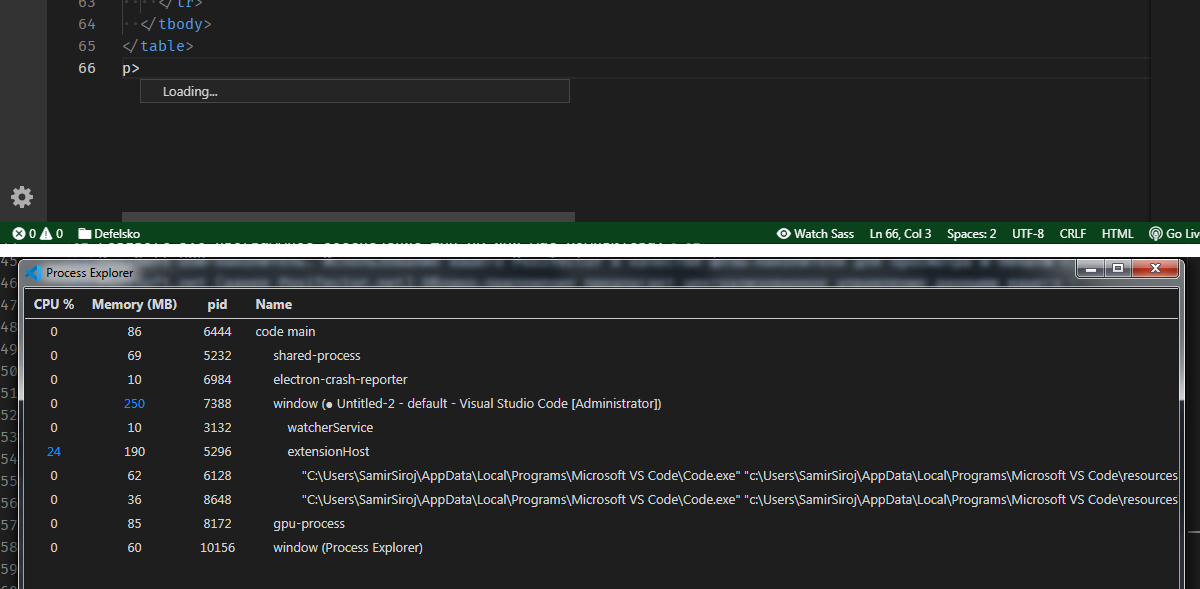Select the gpu-process row
The image size is (1200, 589).
pyautogui.click(x=600, y=523)
